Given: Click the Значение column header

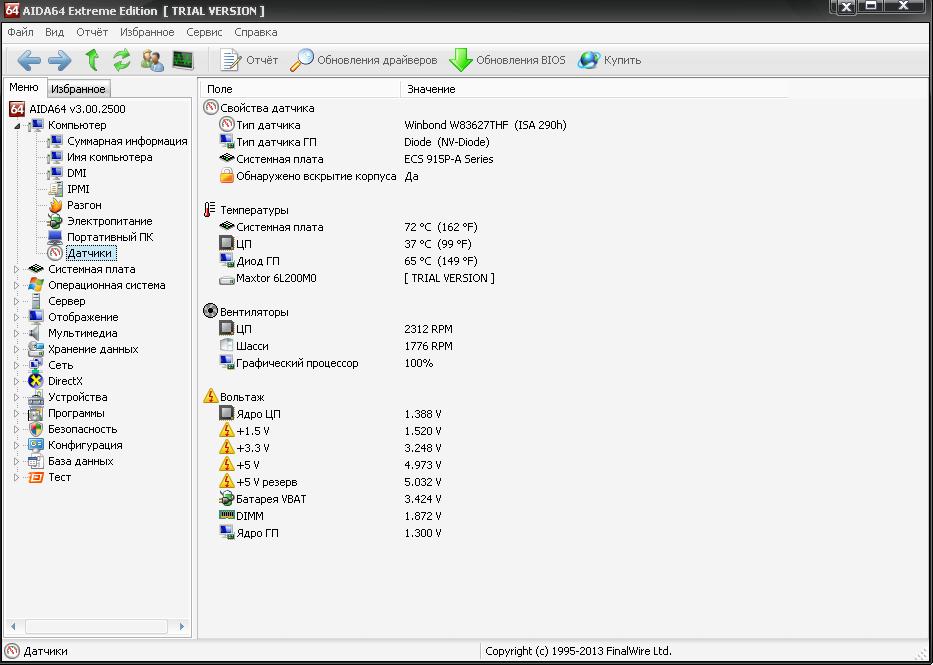Looking at the screenshot, I should click(431, 89).
